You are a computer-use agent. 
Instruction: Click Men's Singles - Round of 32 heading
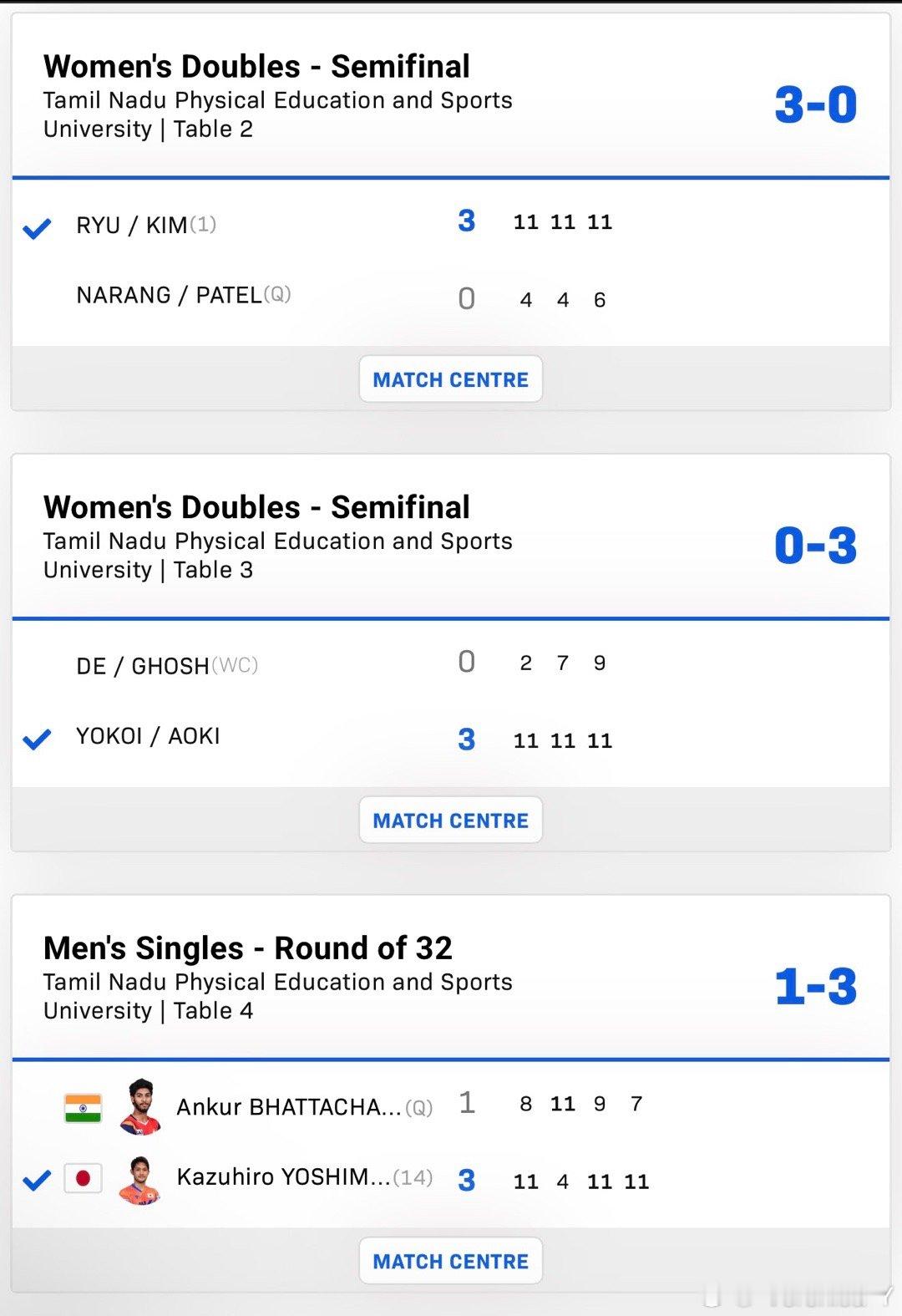point(247,948)
